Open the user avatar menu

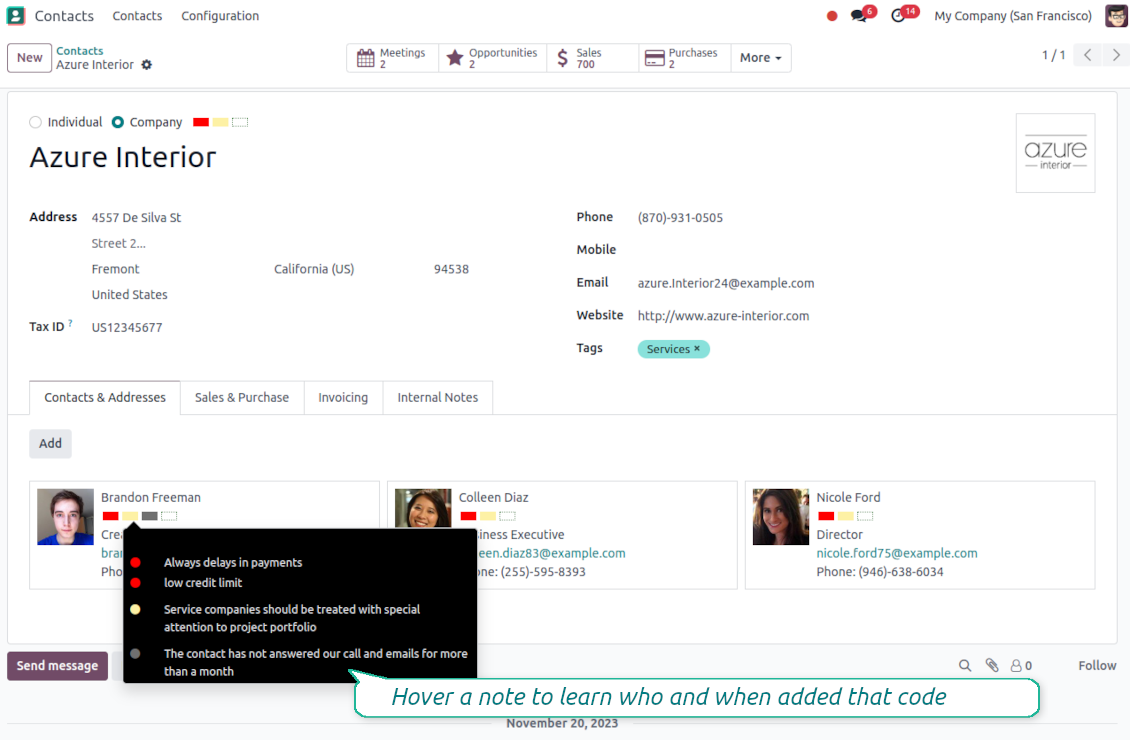(1116, 15)
